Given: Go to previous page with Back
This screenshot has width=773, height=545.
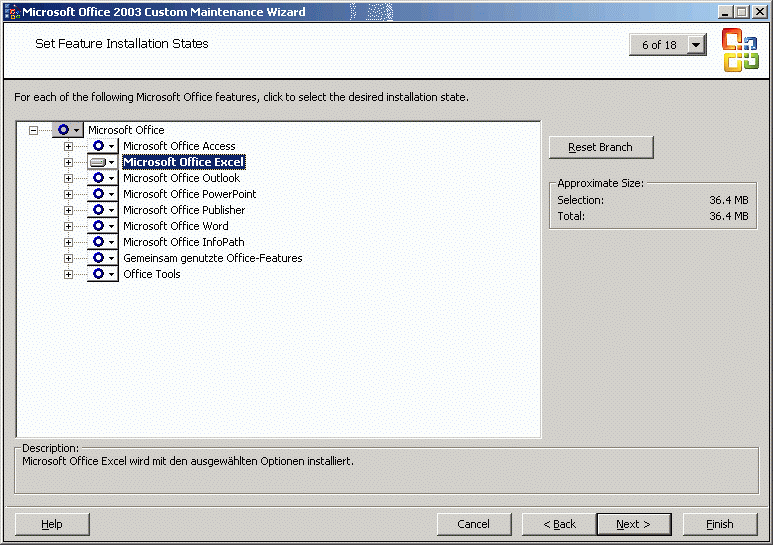Looking at the screenshot, I should click(x=559, y=524).
